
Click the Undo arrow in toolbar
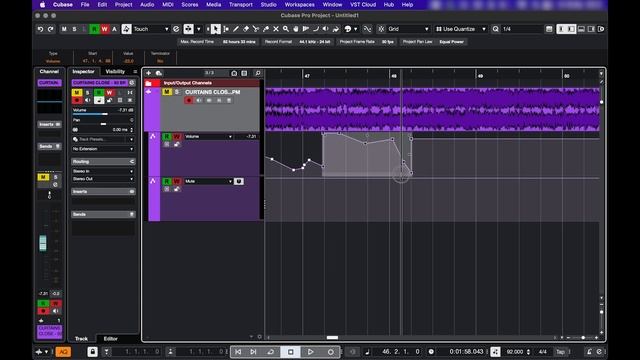tap(40, 29)
